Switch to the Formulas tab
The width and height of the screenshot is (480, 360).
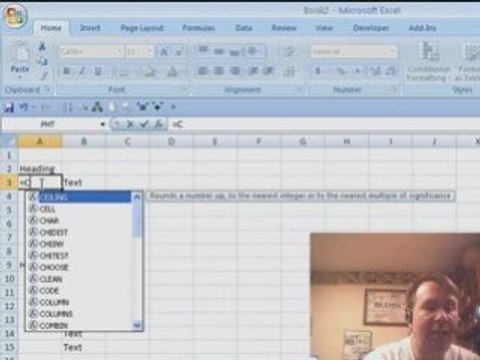click(198, 28)
